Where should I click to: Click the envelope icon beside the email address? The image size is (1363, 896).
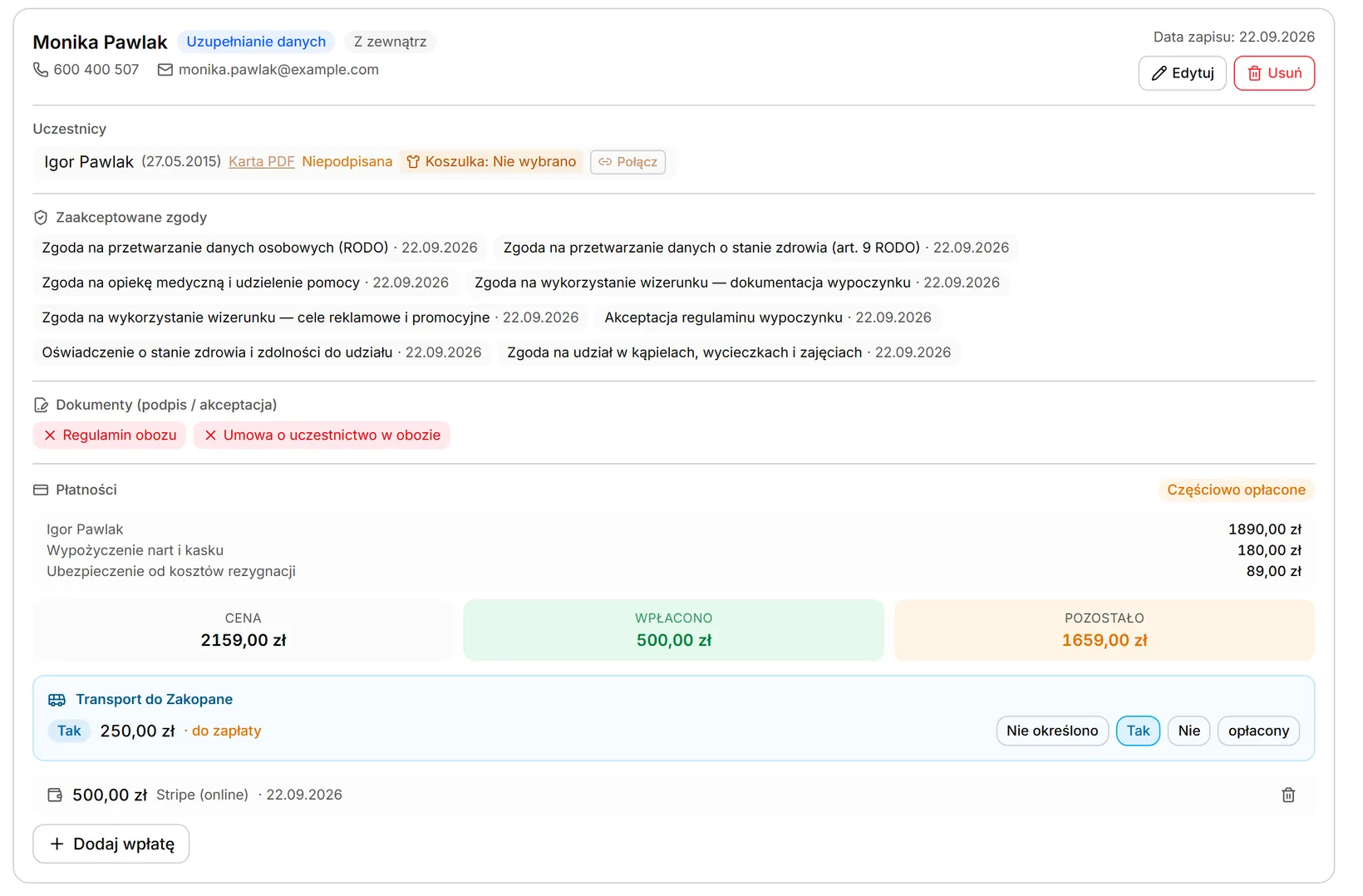(165, 70)
